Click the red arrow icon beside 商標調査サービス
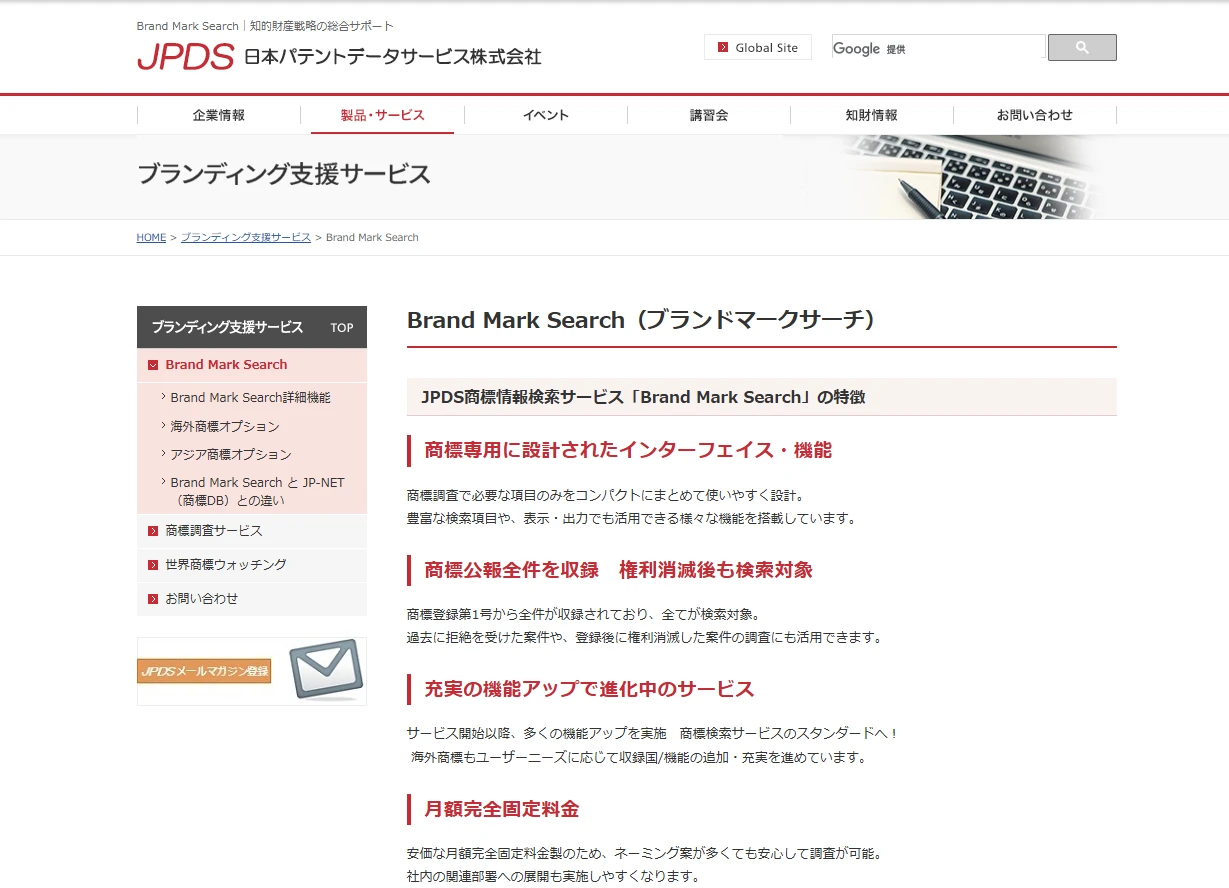The width and height of the screenshot is (1229, 888). (153, 531)
